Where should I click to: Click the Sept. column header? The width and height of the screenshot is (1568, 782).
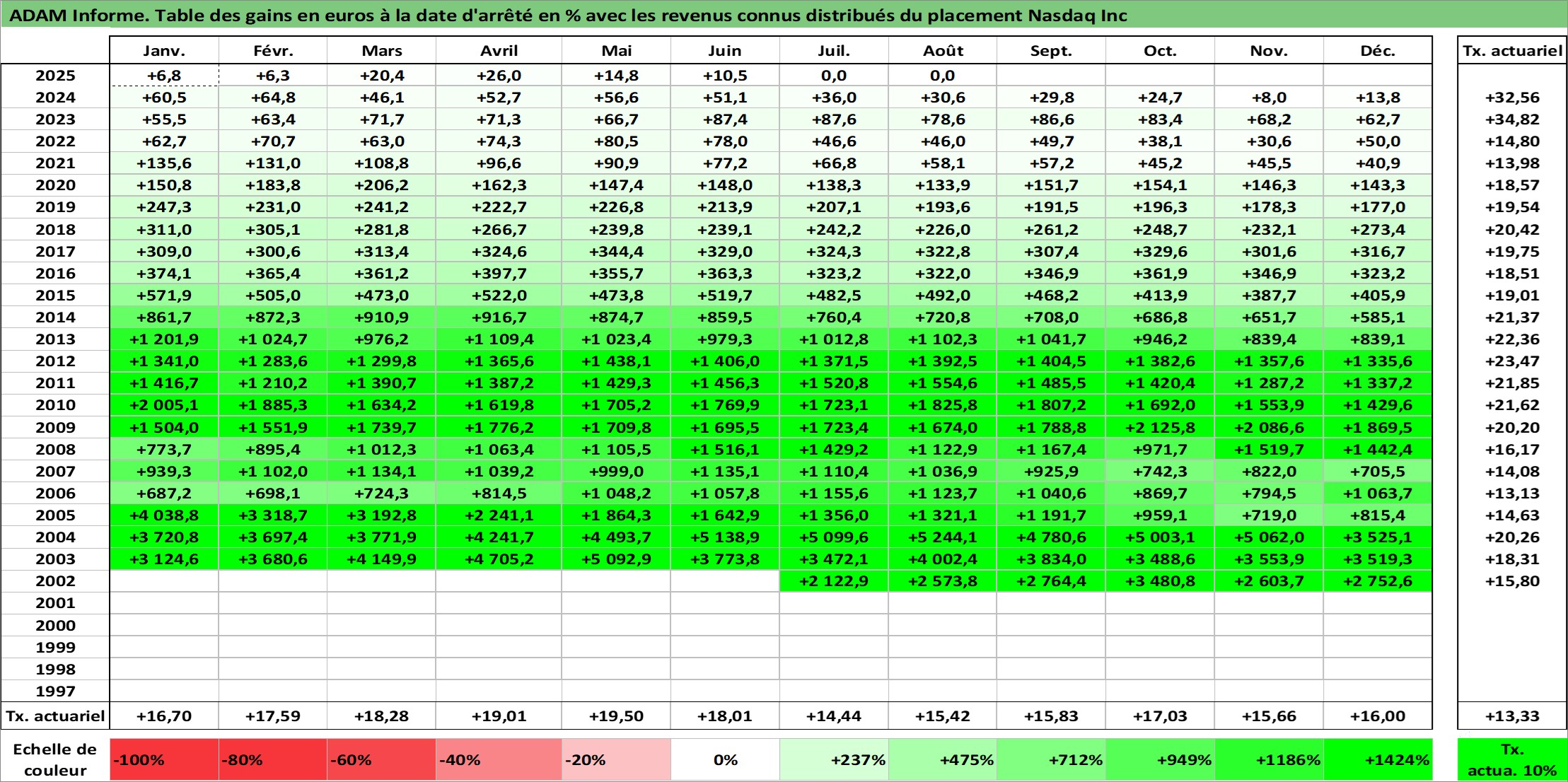pos(1051,50)
